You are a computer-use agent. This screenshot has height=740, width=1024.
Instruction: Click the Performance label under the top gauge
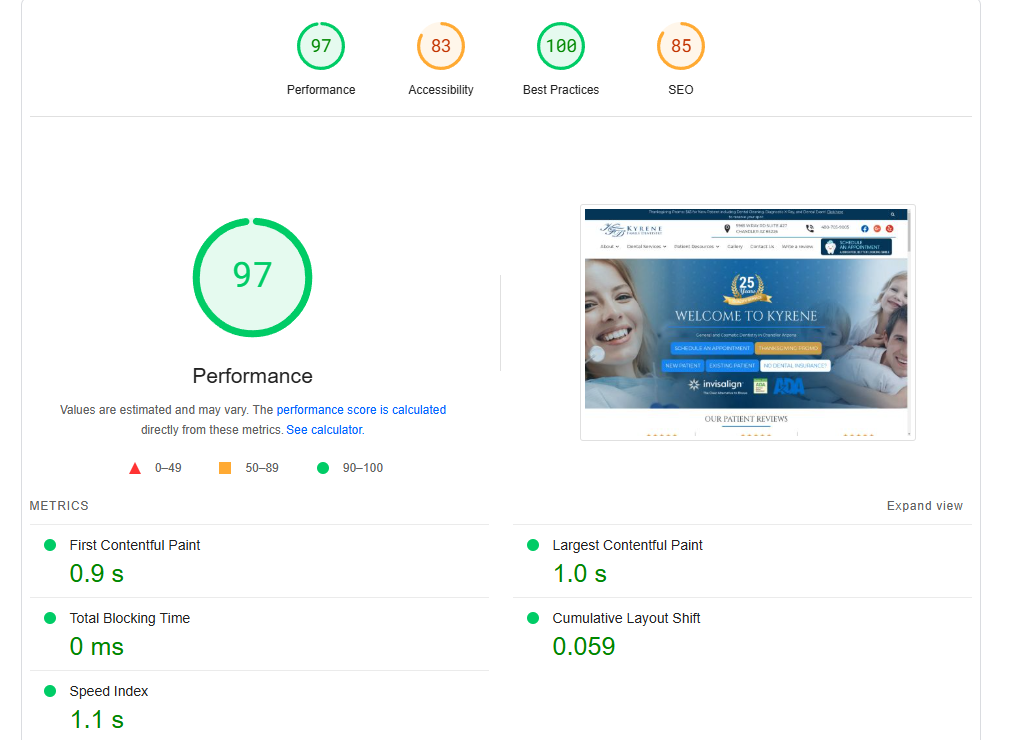[321, 89]
